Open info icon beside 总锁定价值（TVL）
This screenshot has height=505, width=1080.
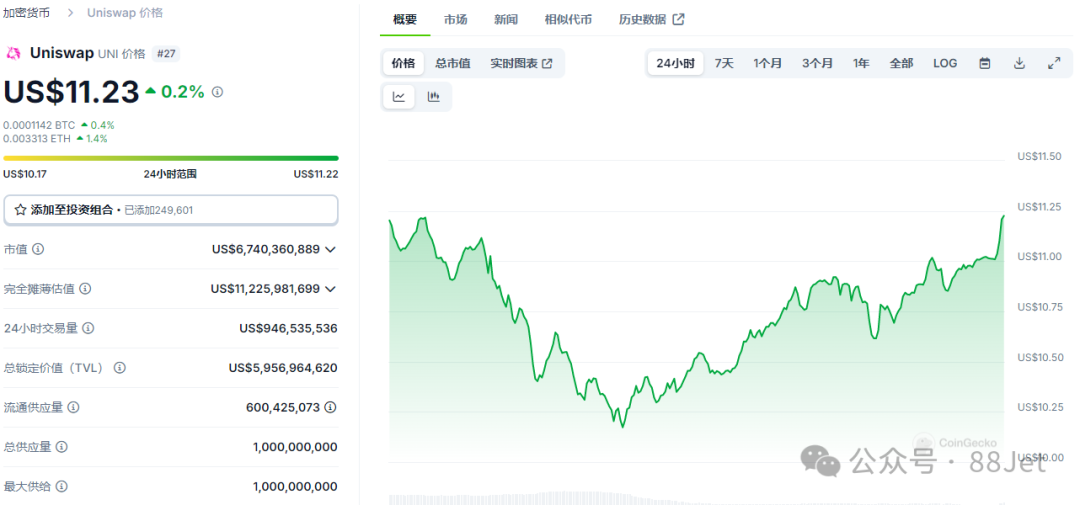(x=120, y=368)
